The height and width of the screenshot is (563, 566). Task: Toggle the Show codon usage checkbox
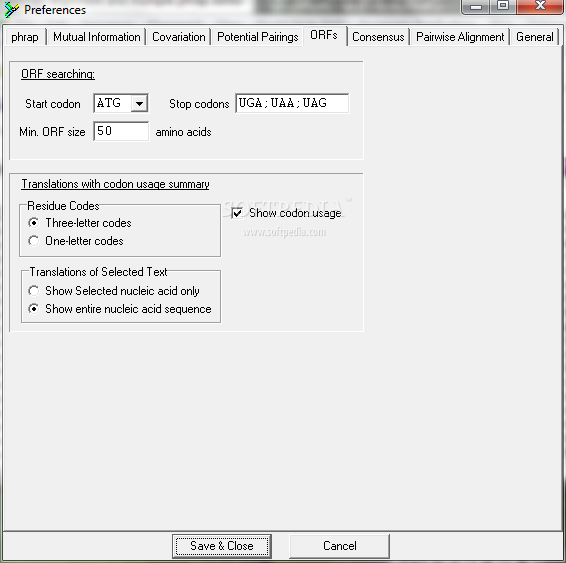click(x=237, y=213)
